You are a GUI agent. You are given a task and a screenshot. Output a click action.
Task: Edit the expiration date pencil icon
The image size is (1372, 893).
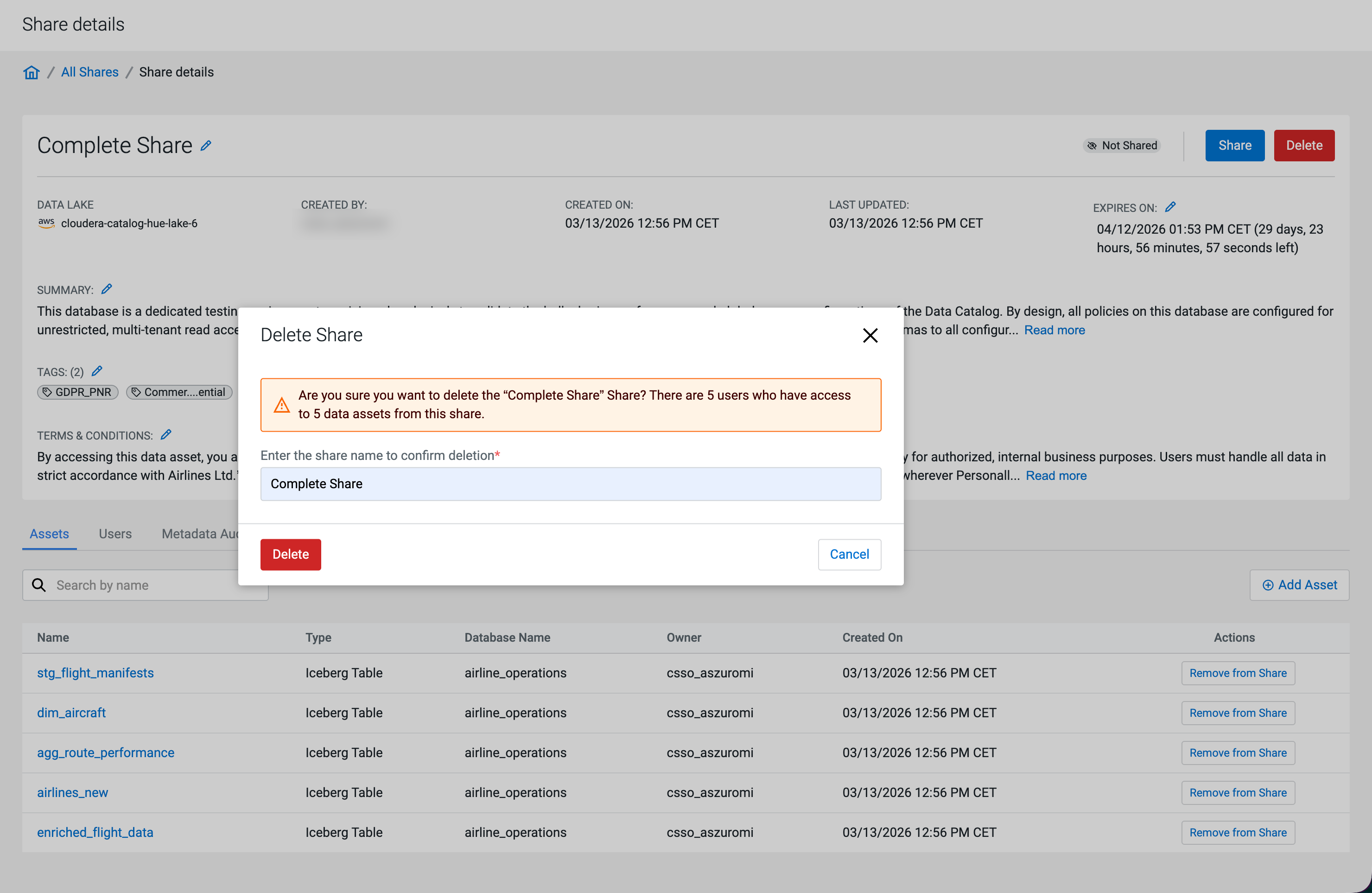[x=1169, y=207]
